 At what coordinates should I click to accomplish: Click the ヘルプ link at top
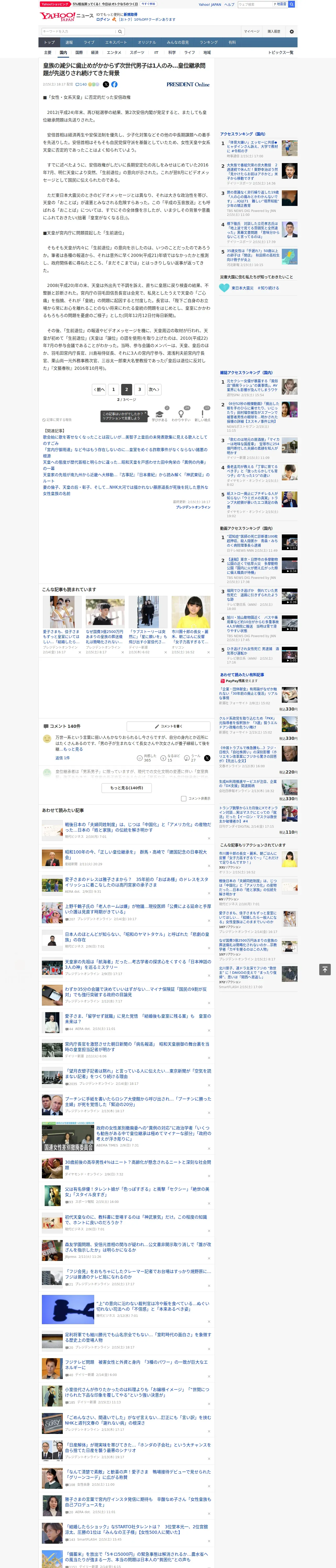click(x=229, y=4)
